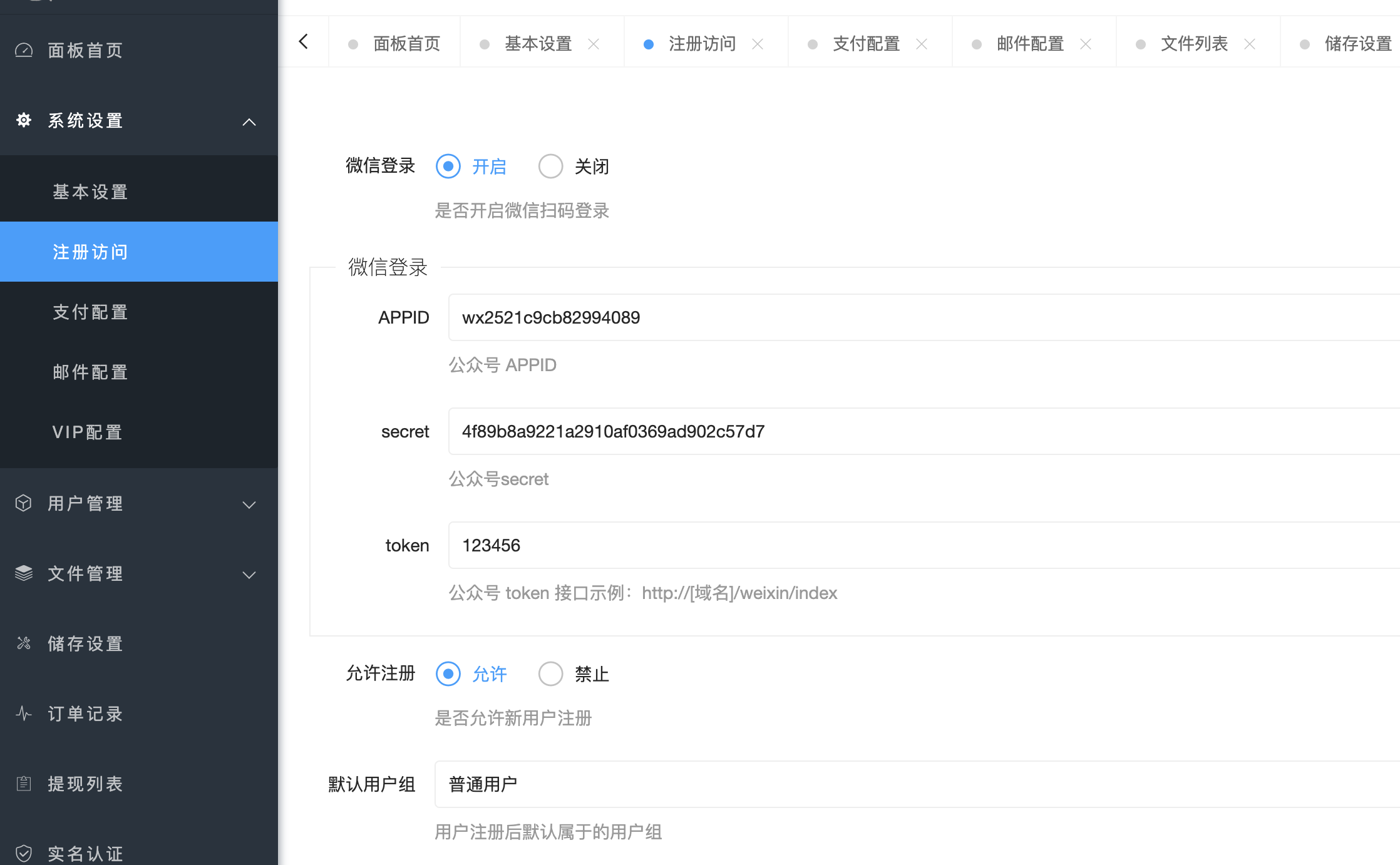Open 注册访问 in the sidebar
Screen dimensions: 1400x865
(x=139, y=252)
